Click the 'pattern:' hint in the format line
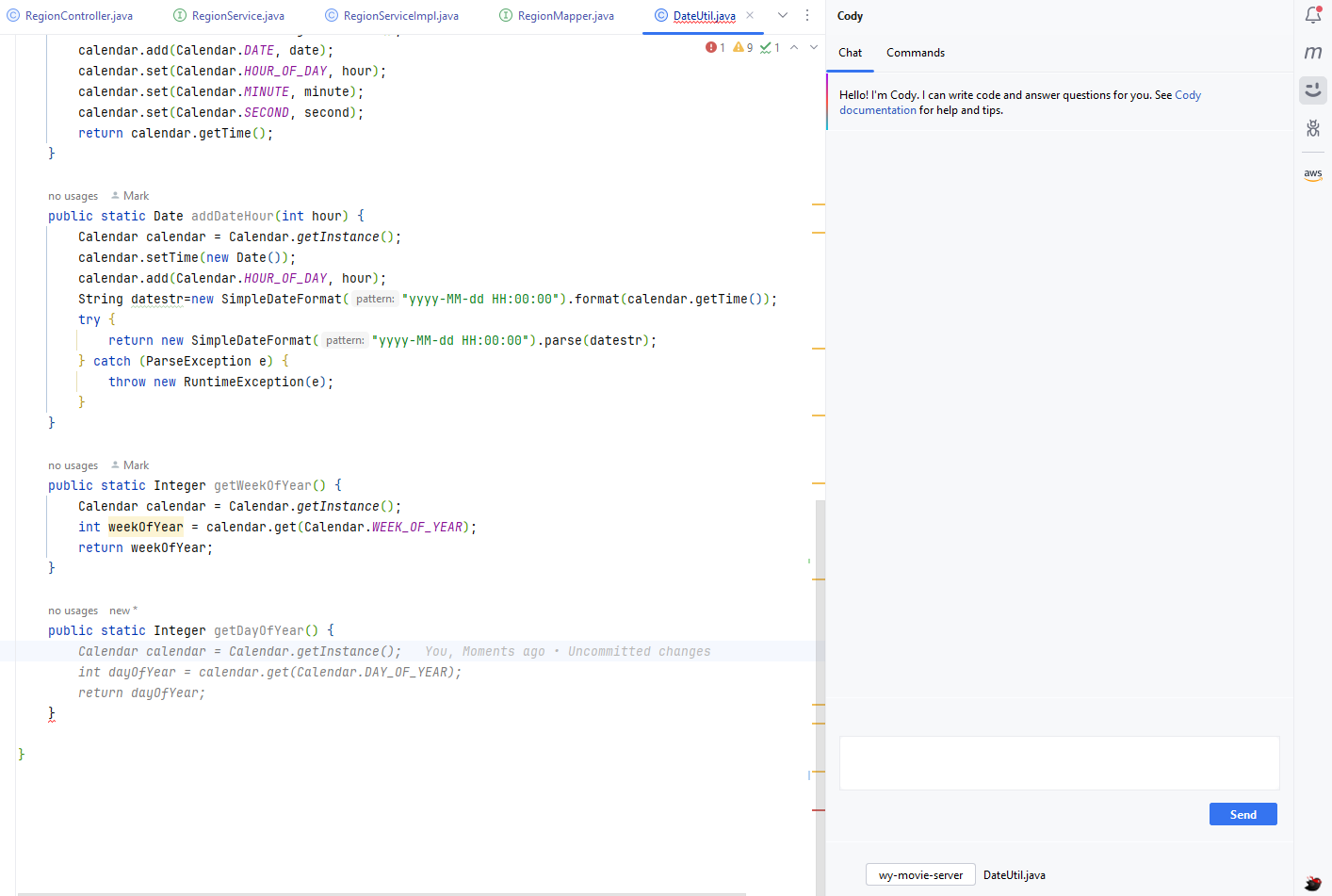Screen dimensions: 1332x896 pyautogui.click(x=375, y=299)
